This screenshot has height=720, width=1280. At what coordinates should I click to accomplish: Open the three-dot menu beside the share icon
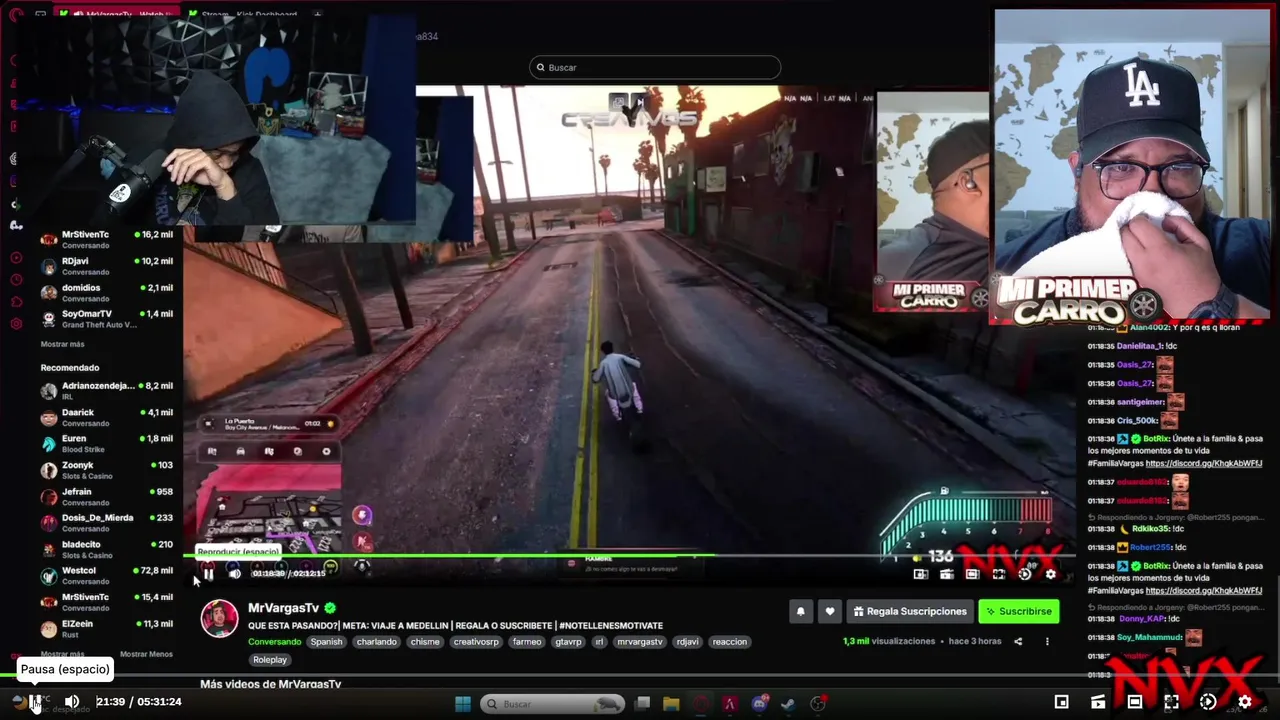[x=1047, y=642]
